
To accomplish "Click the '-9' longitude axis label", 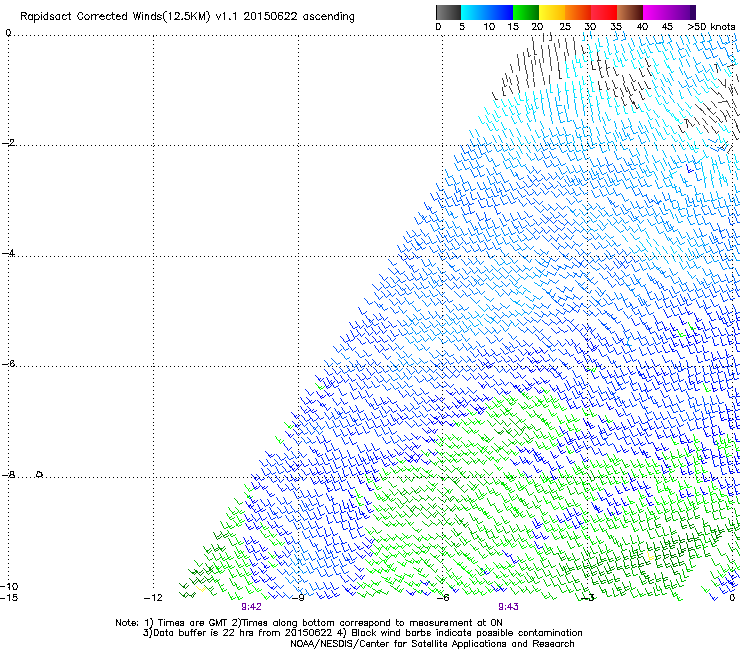I will tap(297, 598).
